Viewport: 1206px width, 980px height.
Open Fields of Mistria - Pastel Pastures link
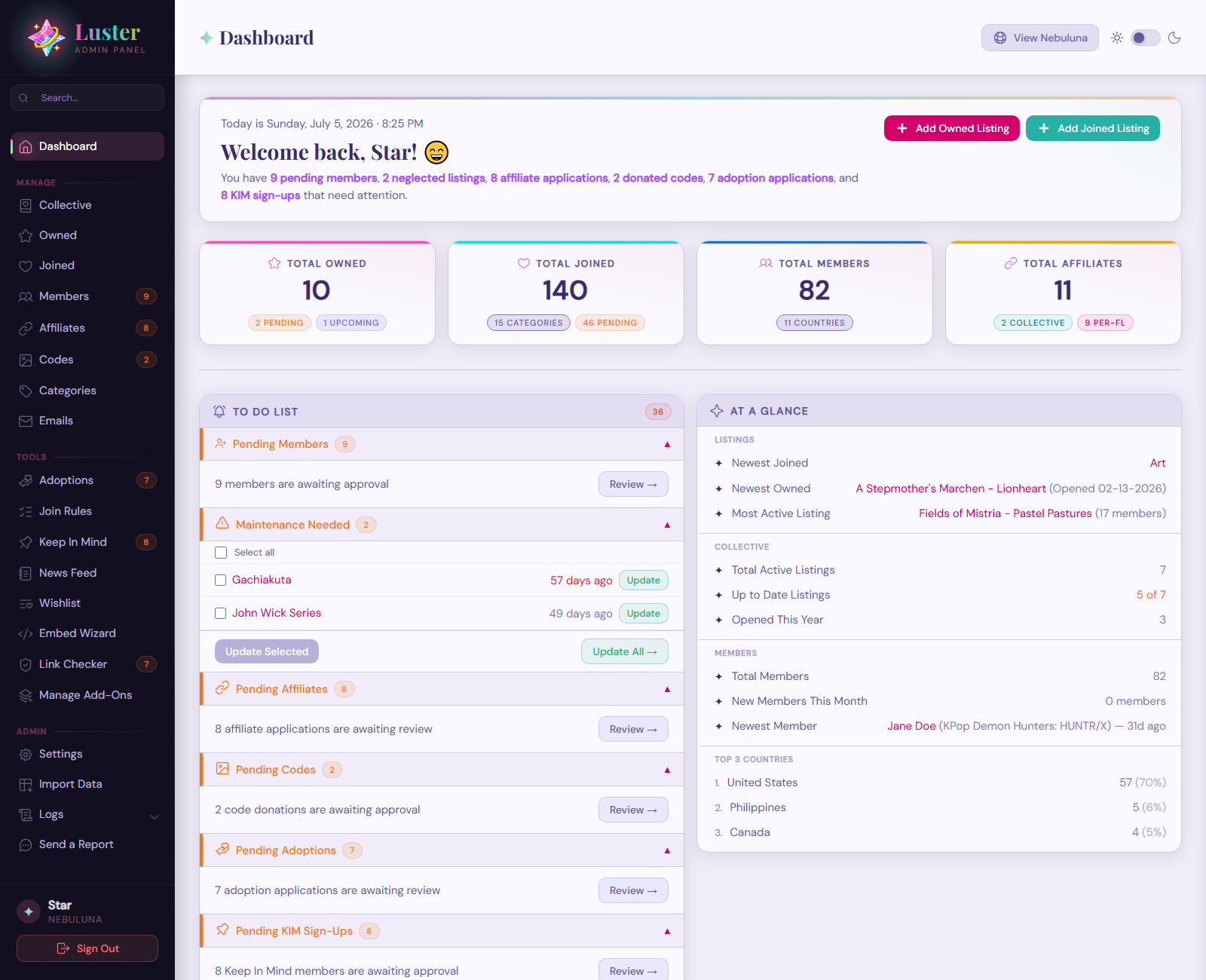click(x=1005, y=513)
